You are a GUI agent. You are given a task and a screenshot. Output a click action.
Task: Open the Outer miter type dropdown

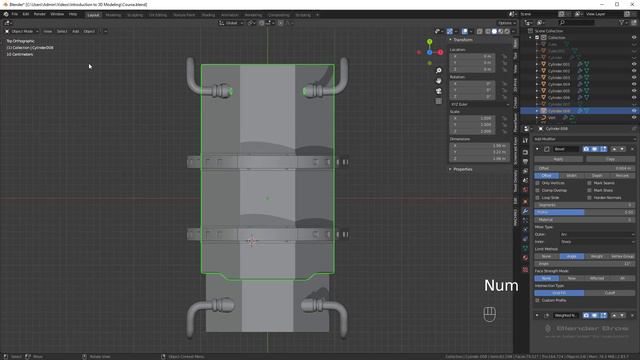pos(597,234)
